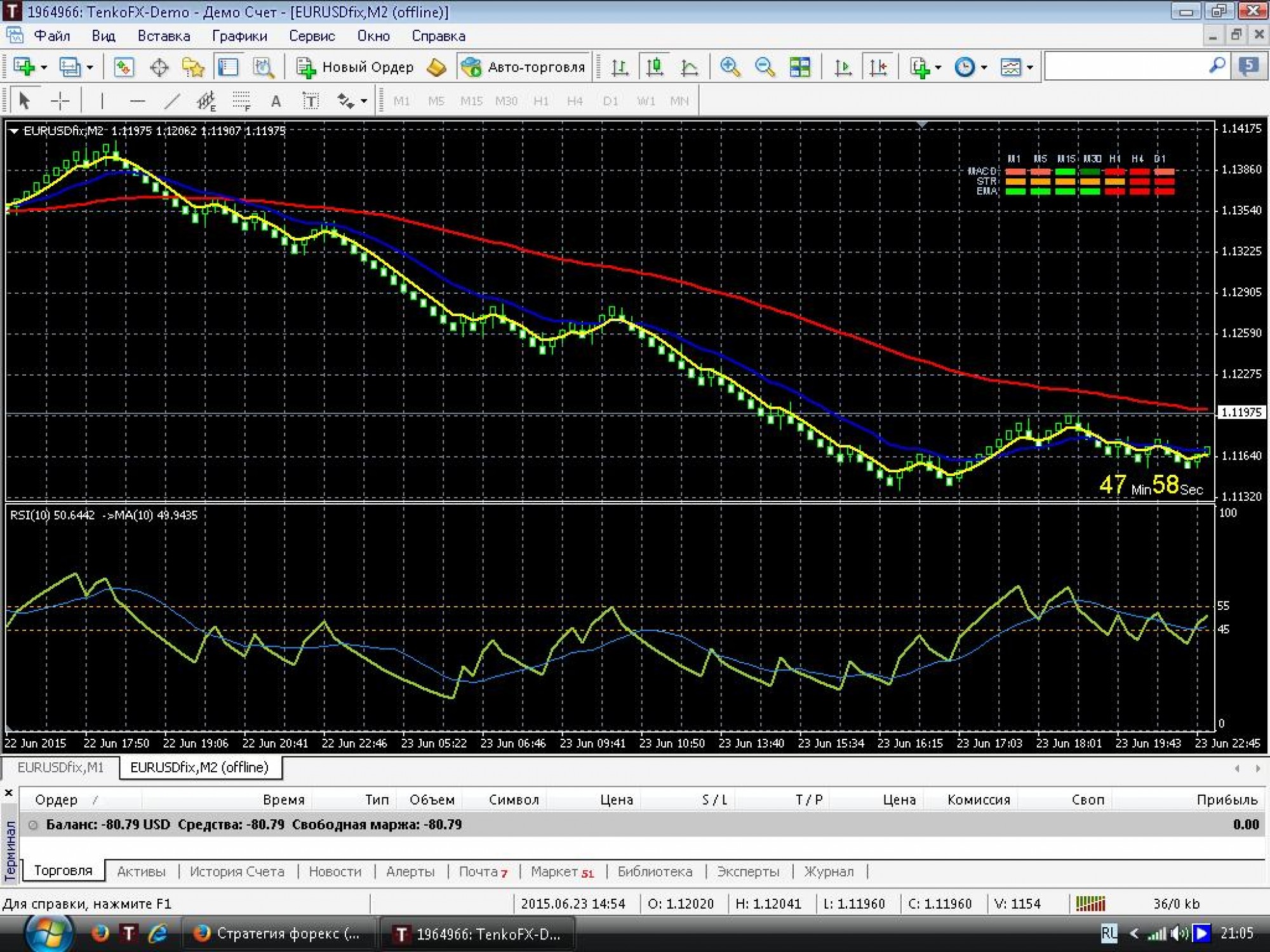Open the Market Watch panel icon
Image resolution: width=1270 pixels, height=952 pixels.
tap(123, 67)
